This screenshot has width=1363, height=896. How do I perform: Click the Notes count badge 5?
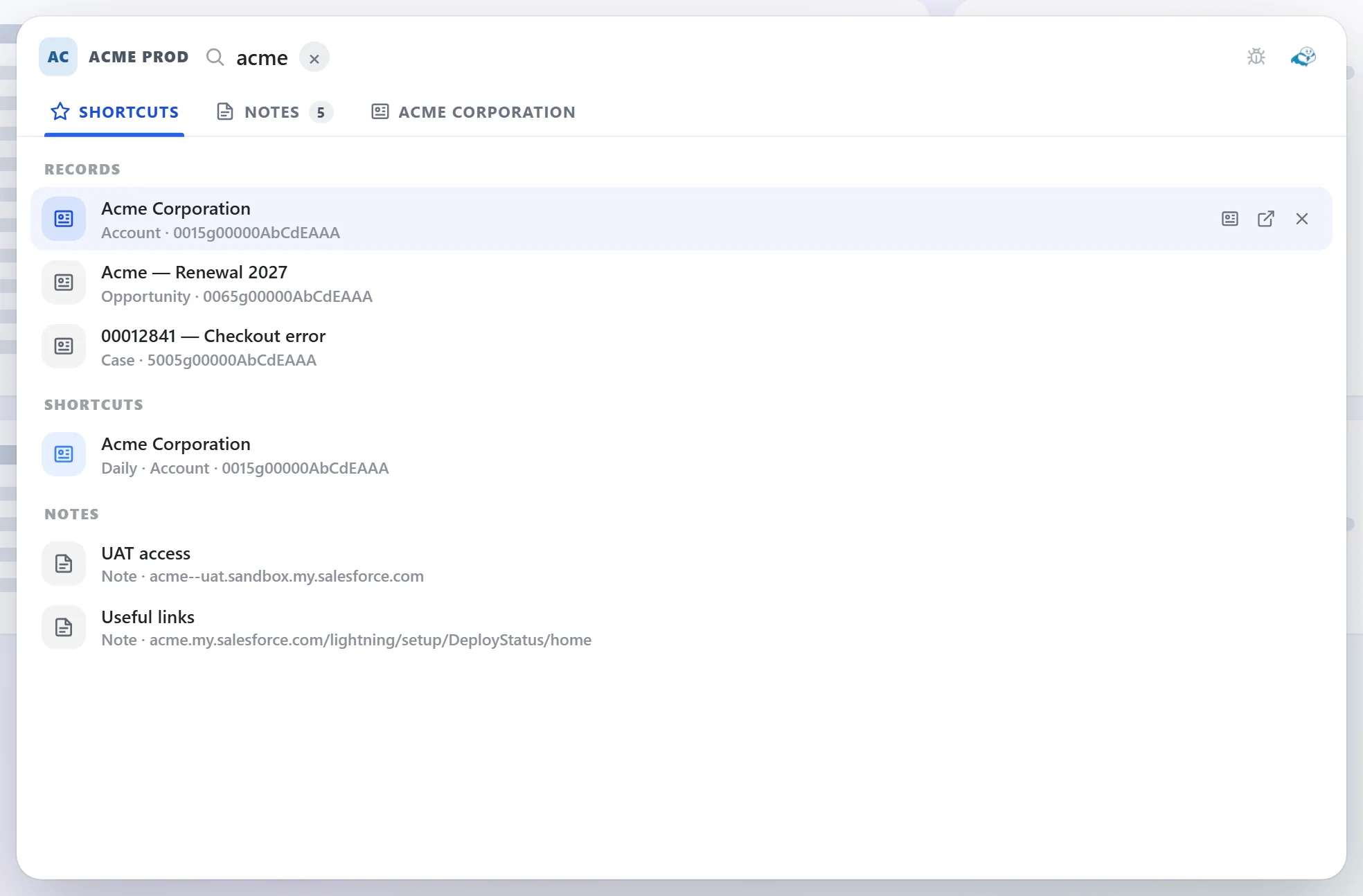[x=321, y=112]
